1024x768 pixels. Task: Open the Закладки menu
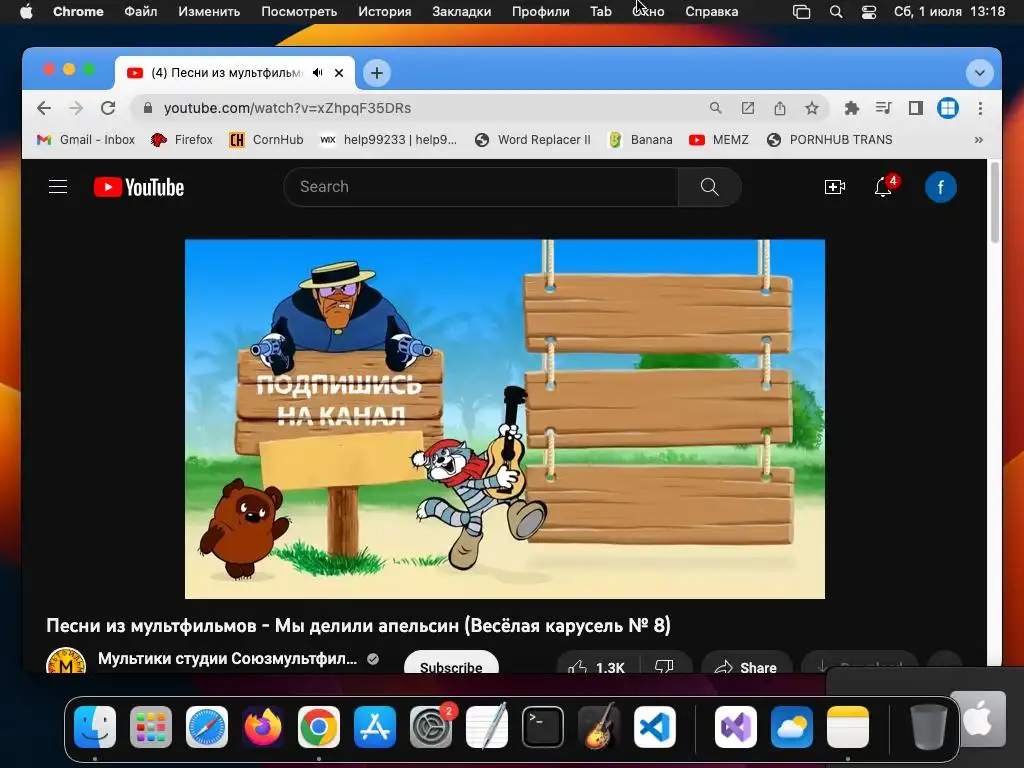462,12
